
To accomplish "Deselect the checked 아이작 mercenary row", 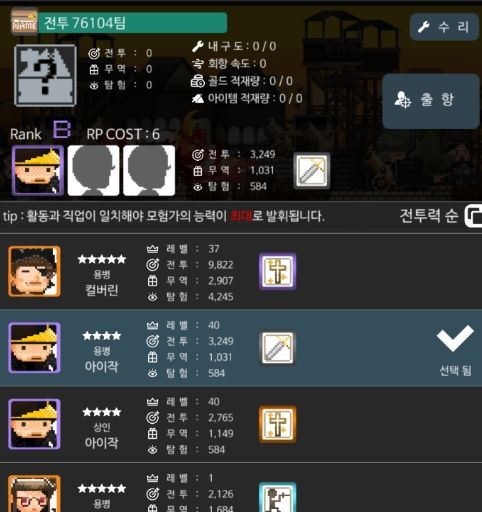I will [241, 348].
